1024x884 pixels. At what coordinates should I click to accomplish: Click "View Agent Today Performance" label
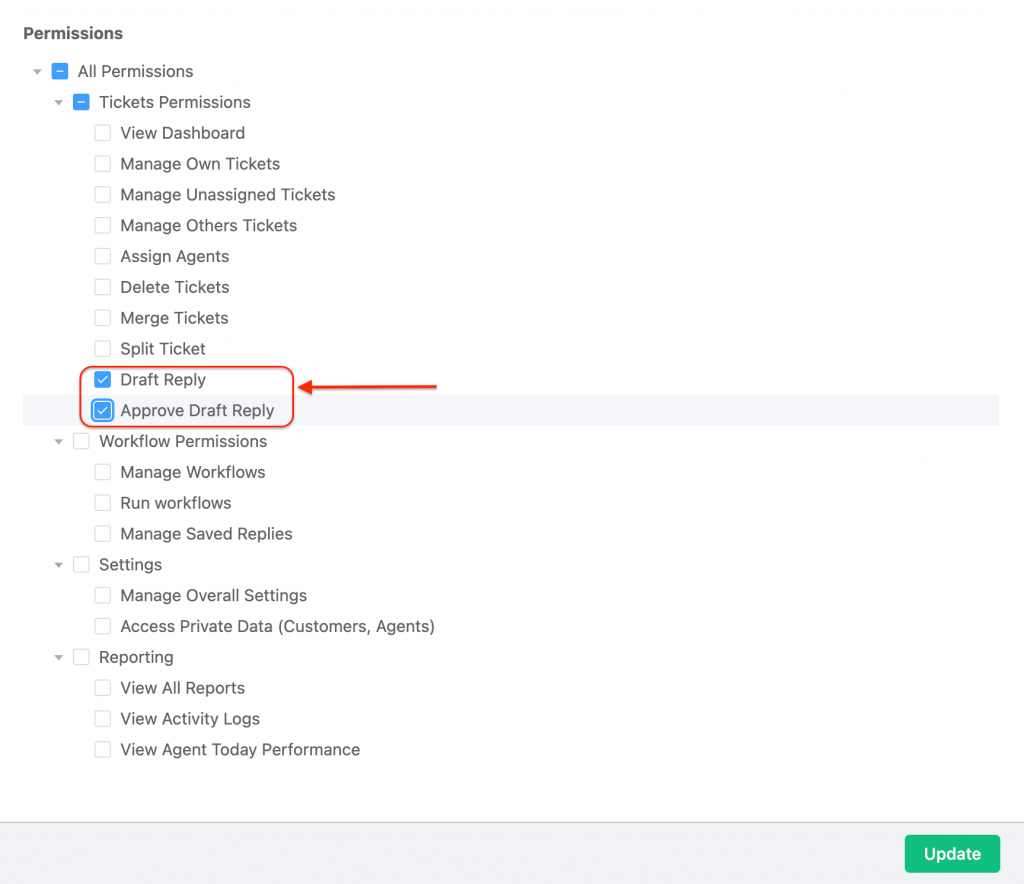(240, 750)
